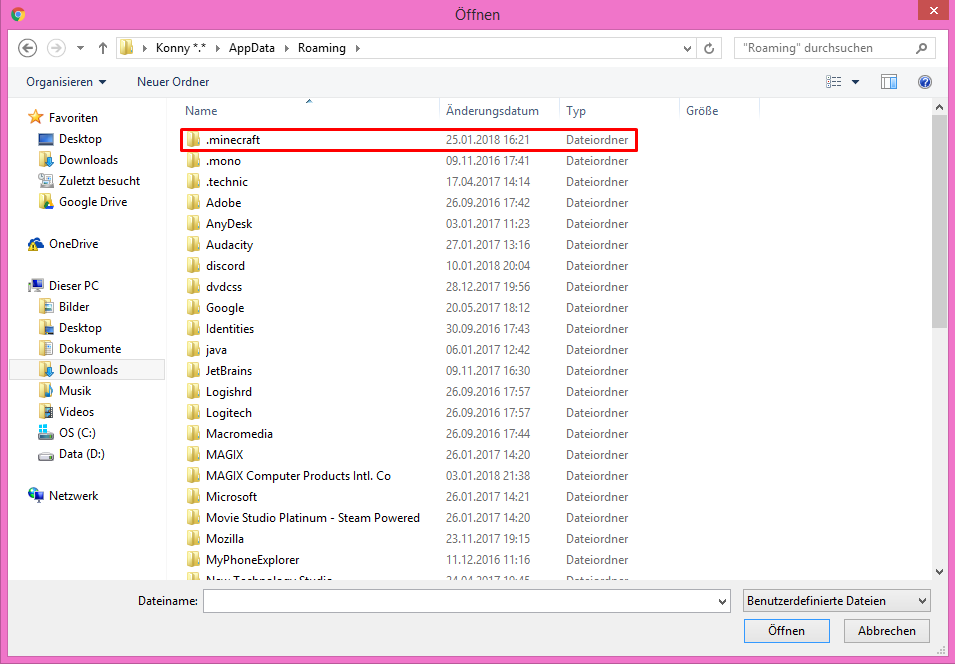Select "Movie Studio Platinum - Steam Powered" folder

click(x=312, y=518)
